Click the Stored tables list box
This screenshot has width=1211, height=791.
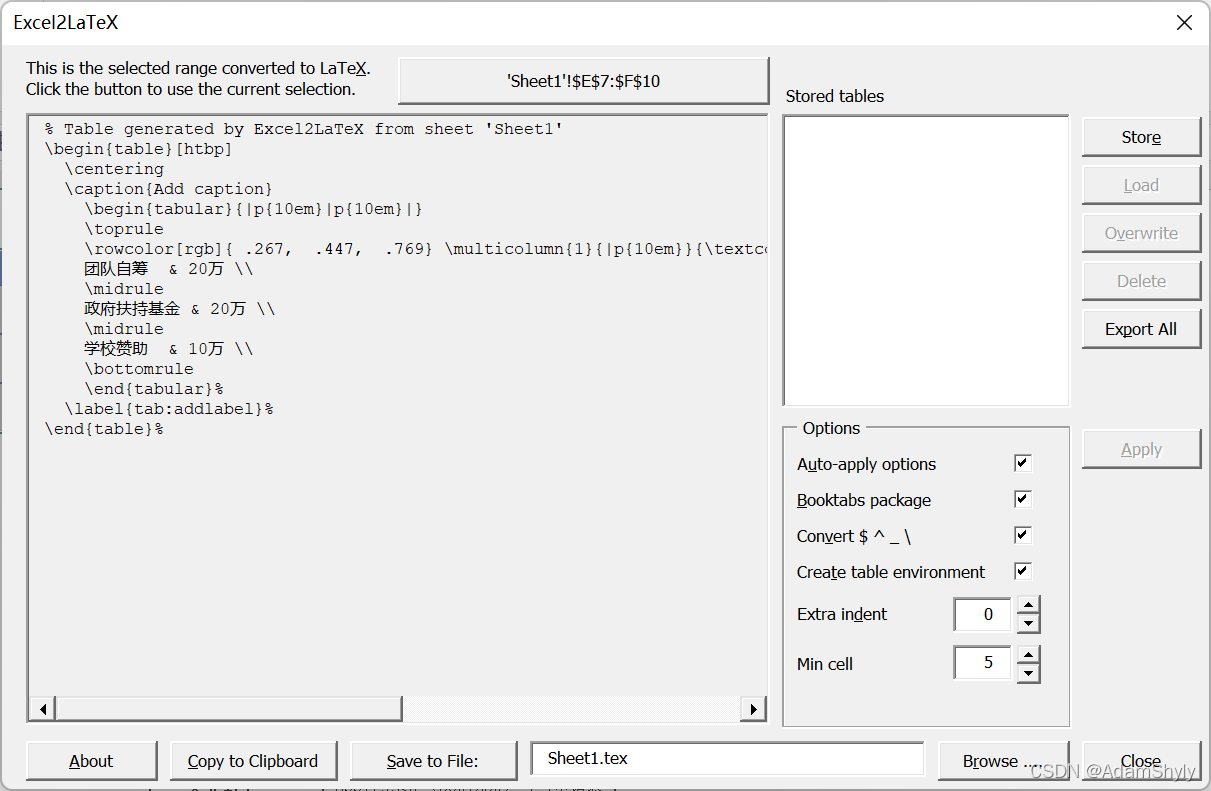coord(926,261)
